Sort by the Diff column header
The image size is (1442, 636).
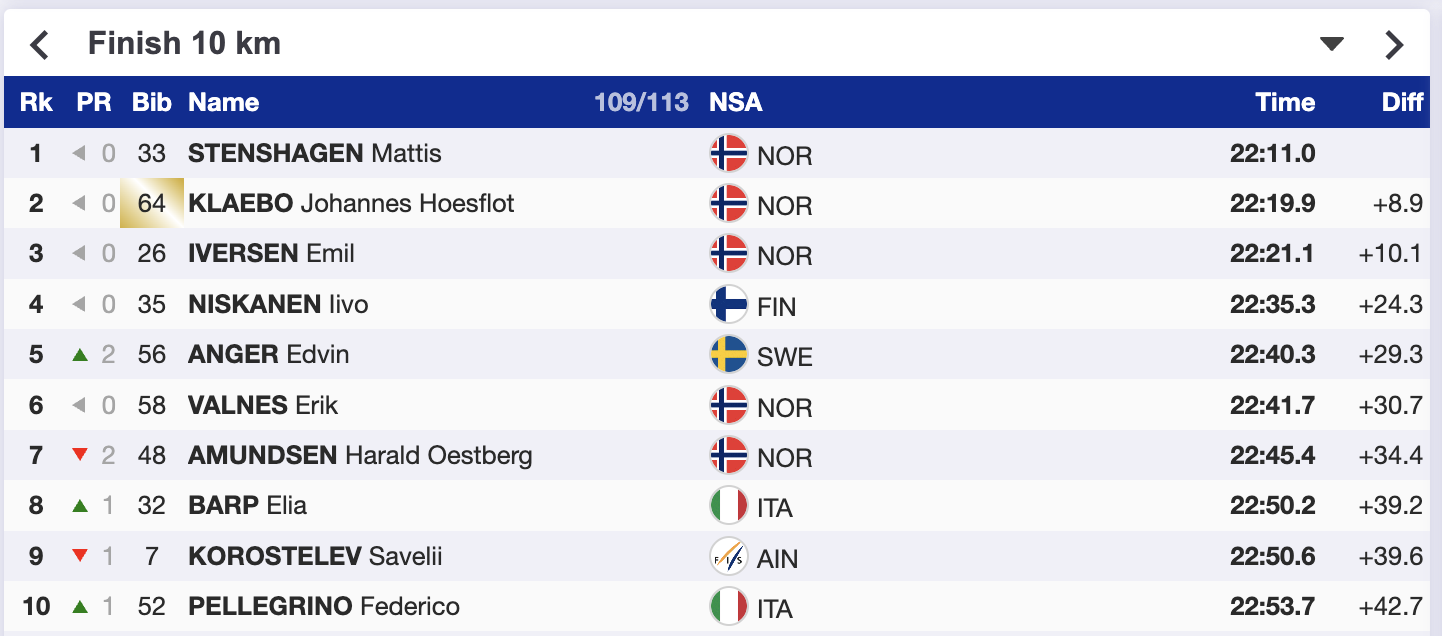coord(1402,102)
